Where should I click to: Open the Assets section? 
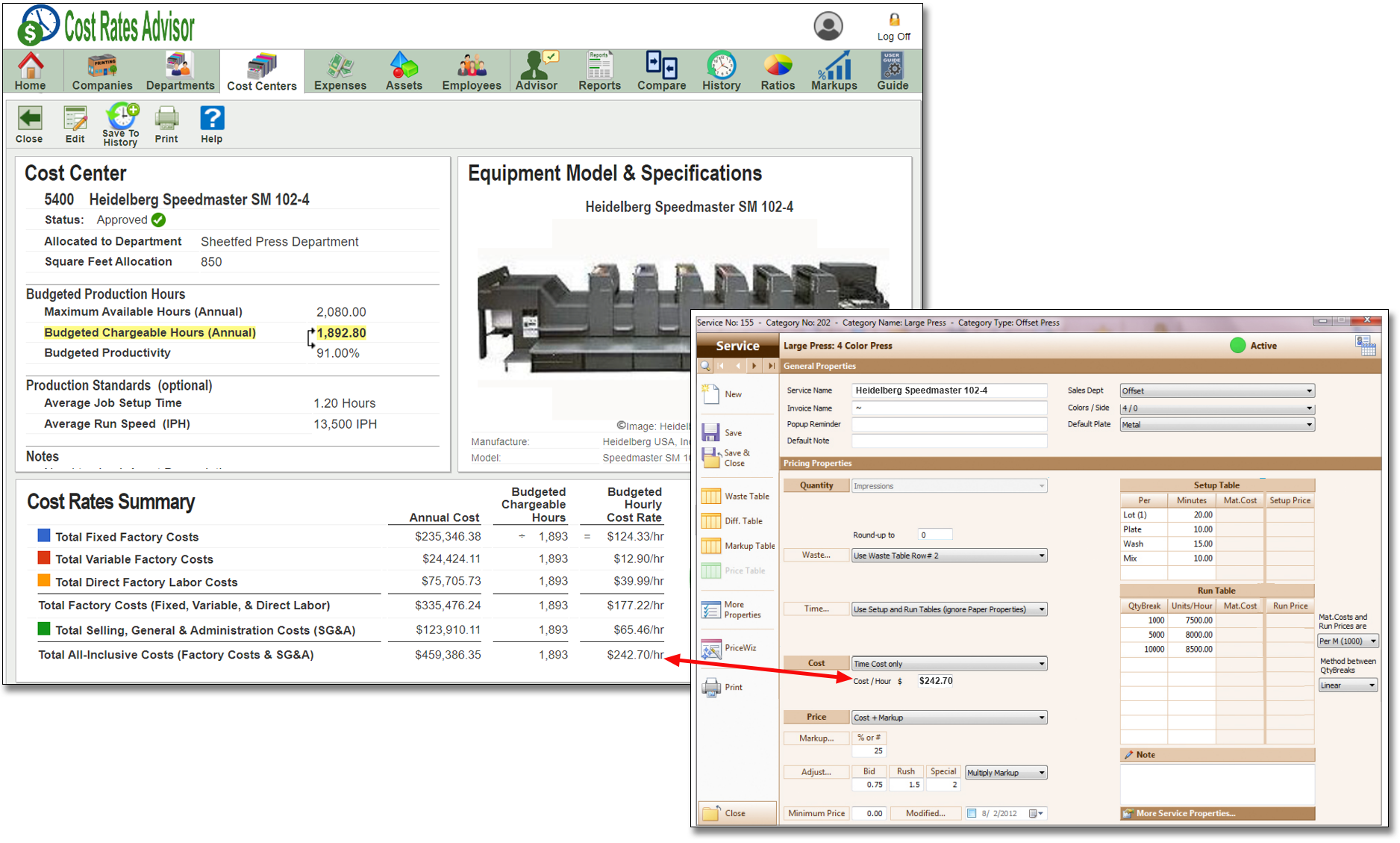(x=404, y=72)
